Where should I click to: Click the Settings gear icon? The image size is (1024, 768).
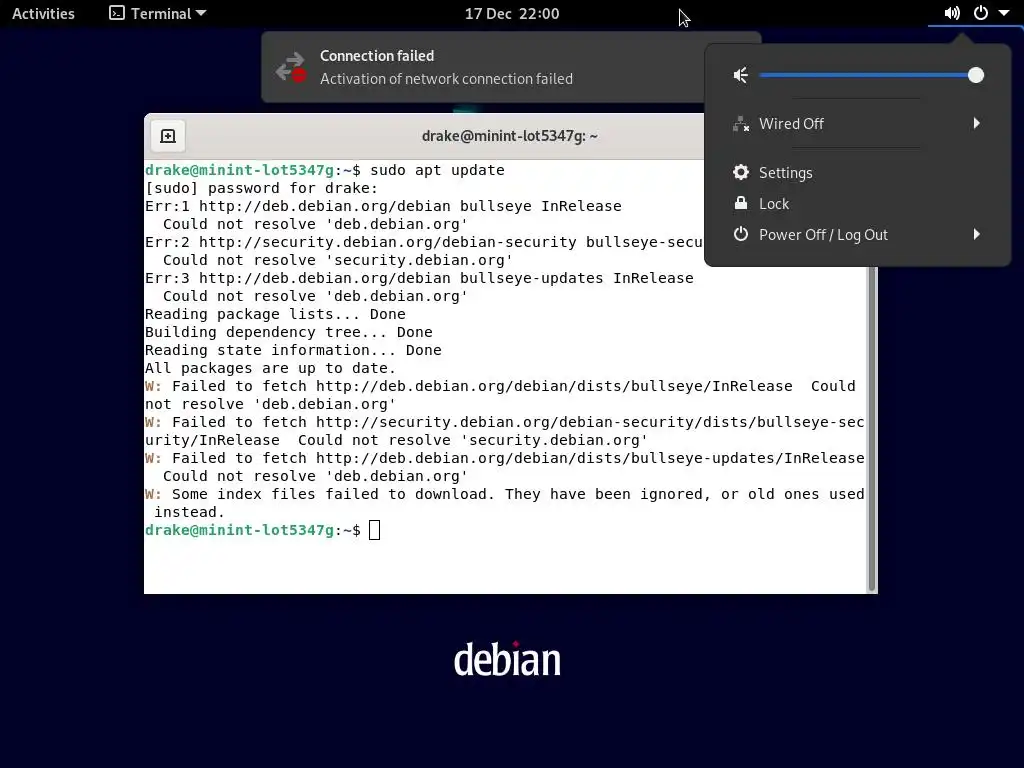coord(741,172)
